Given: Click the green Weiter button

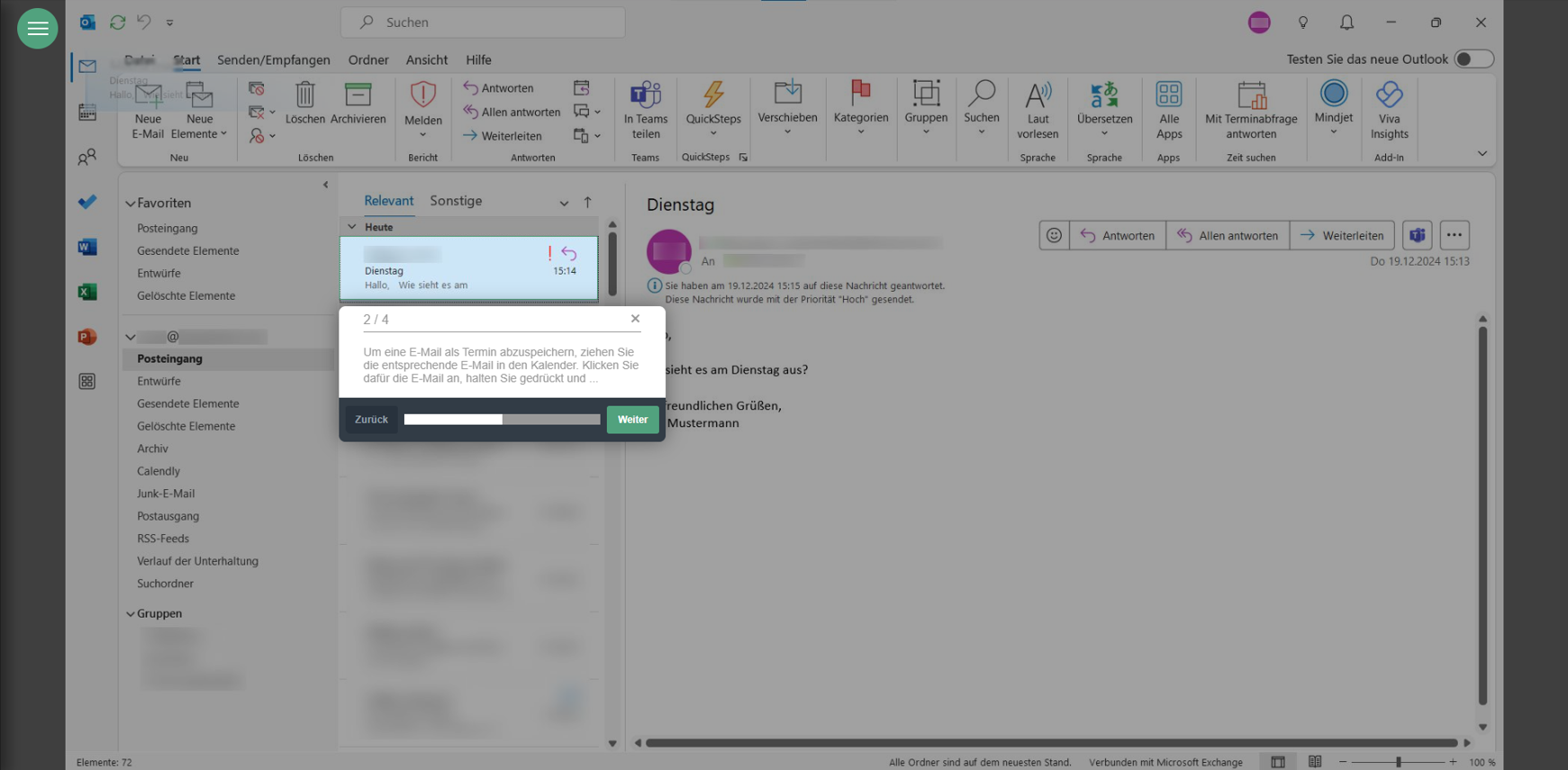Looking at the screenshot, I should pos(632,420).
